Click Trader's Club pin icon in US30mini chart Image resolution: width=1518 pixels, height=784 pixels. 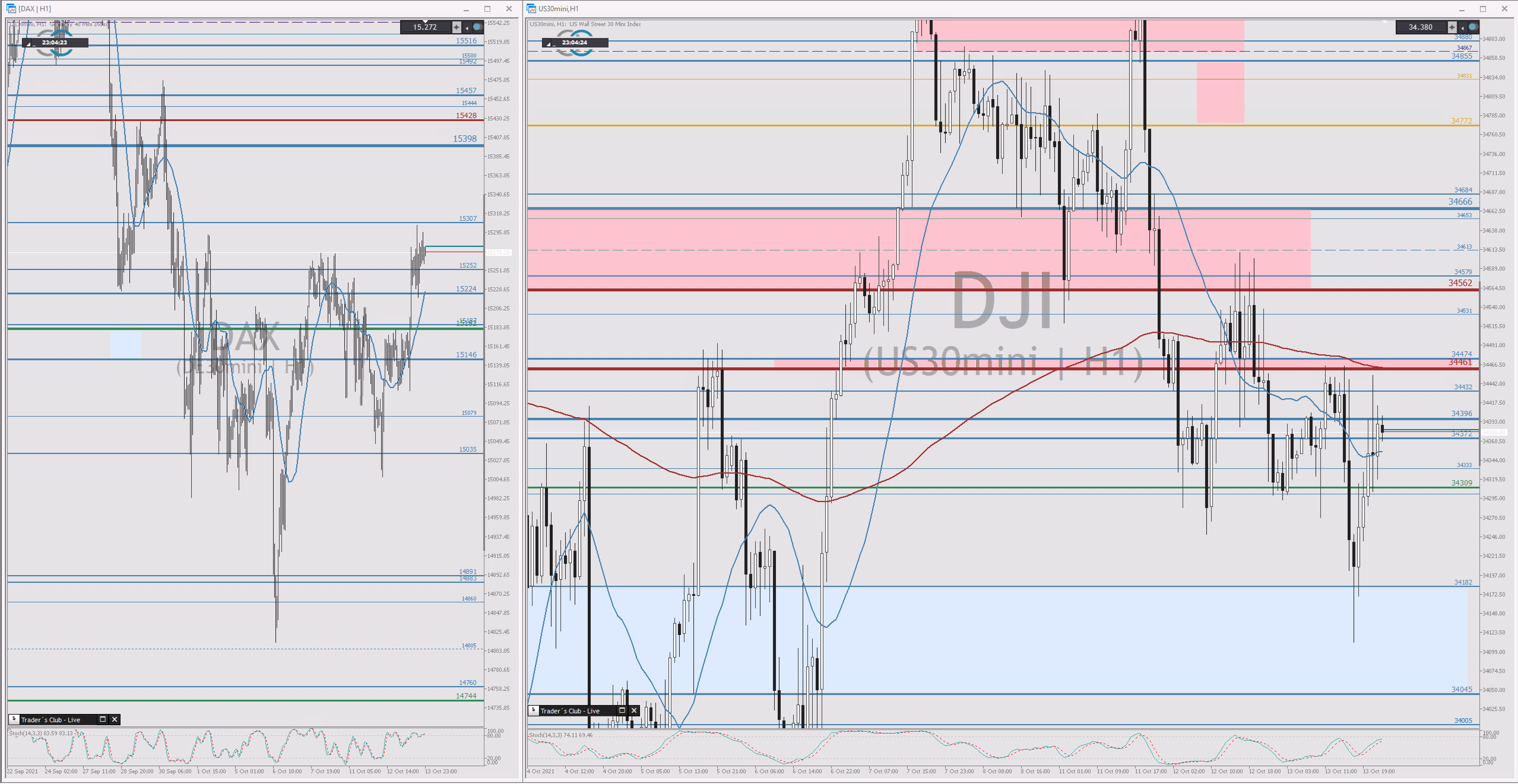coord(533,710)
